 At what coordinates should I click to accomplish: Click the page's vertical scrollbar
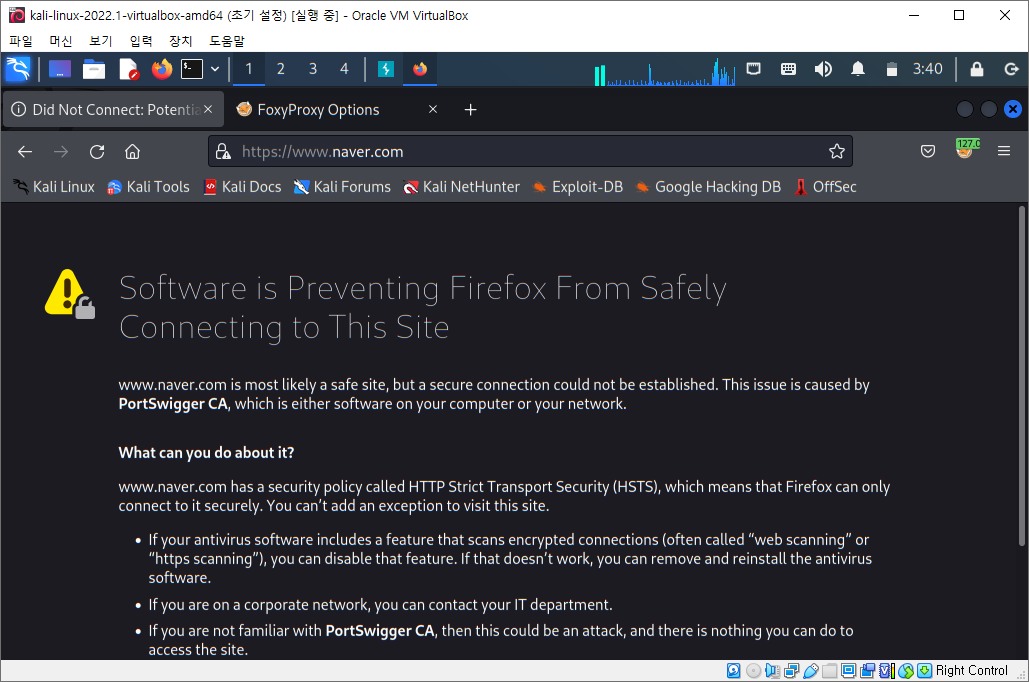pos(1021,375)
